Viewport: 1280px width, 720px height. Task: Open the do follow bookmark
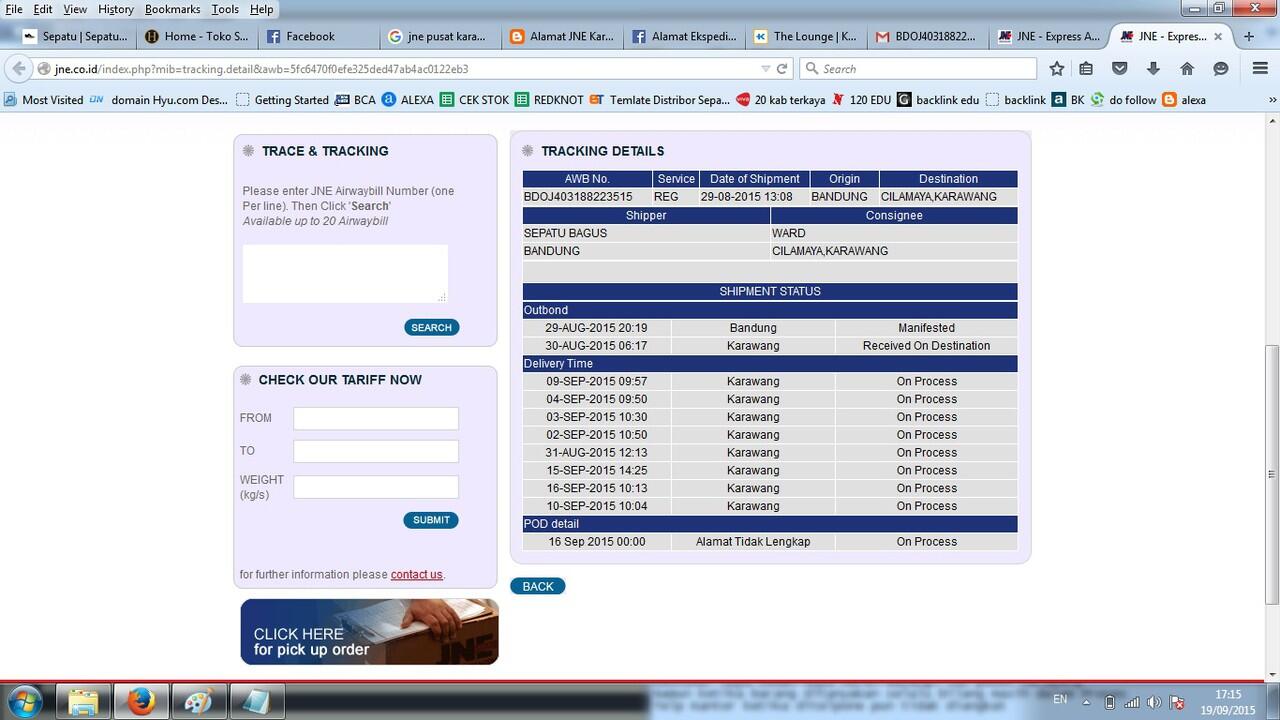click(x=1123, y=100)
